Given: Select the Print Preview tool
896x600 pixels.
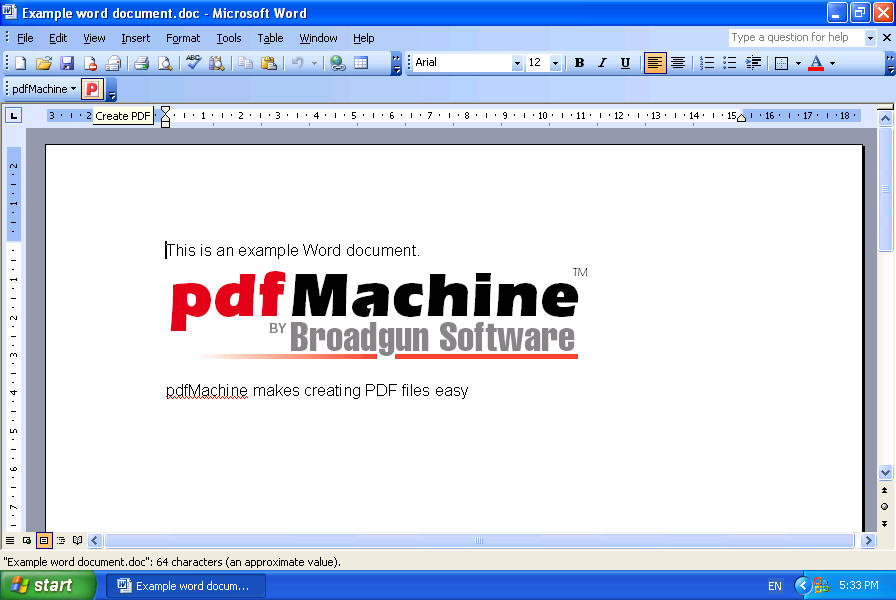Looking at the screenshot, I should (163, 62).
